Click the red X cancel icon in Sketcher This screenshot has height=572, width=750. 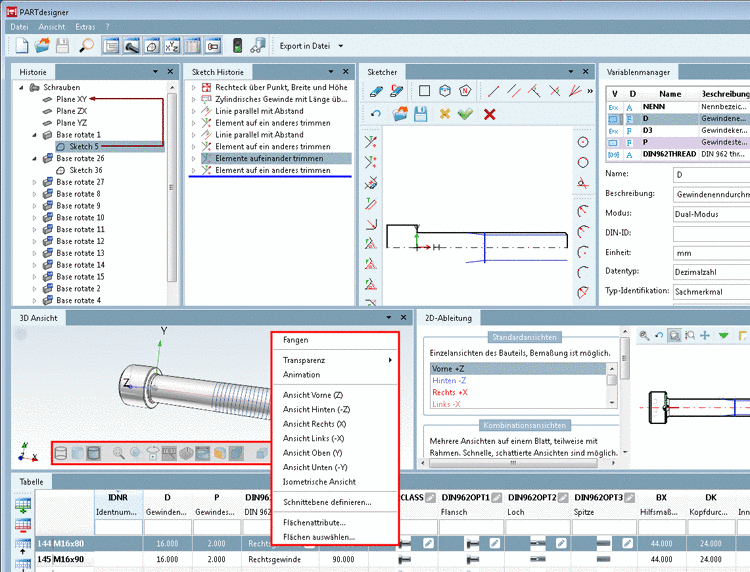click(x=490, y=114)
